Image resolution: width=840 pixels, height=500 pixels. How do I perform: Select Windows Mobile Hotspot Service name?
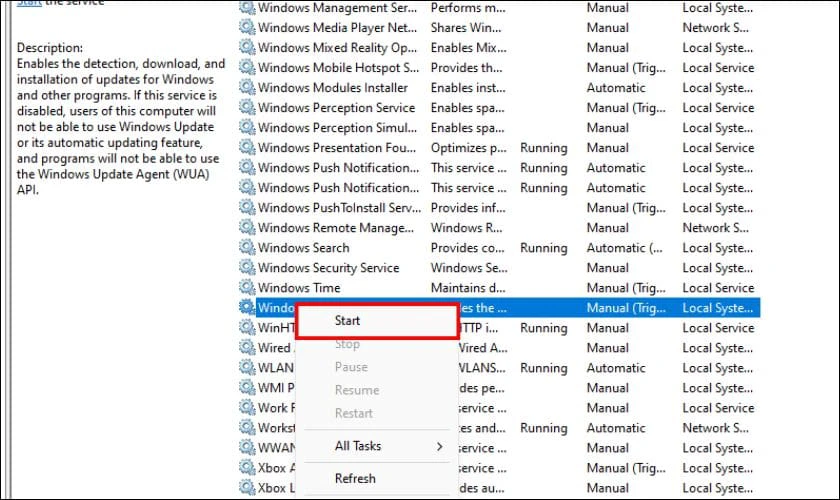point(338,68)
